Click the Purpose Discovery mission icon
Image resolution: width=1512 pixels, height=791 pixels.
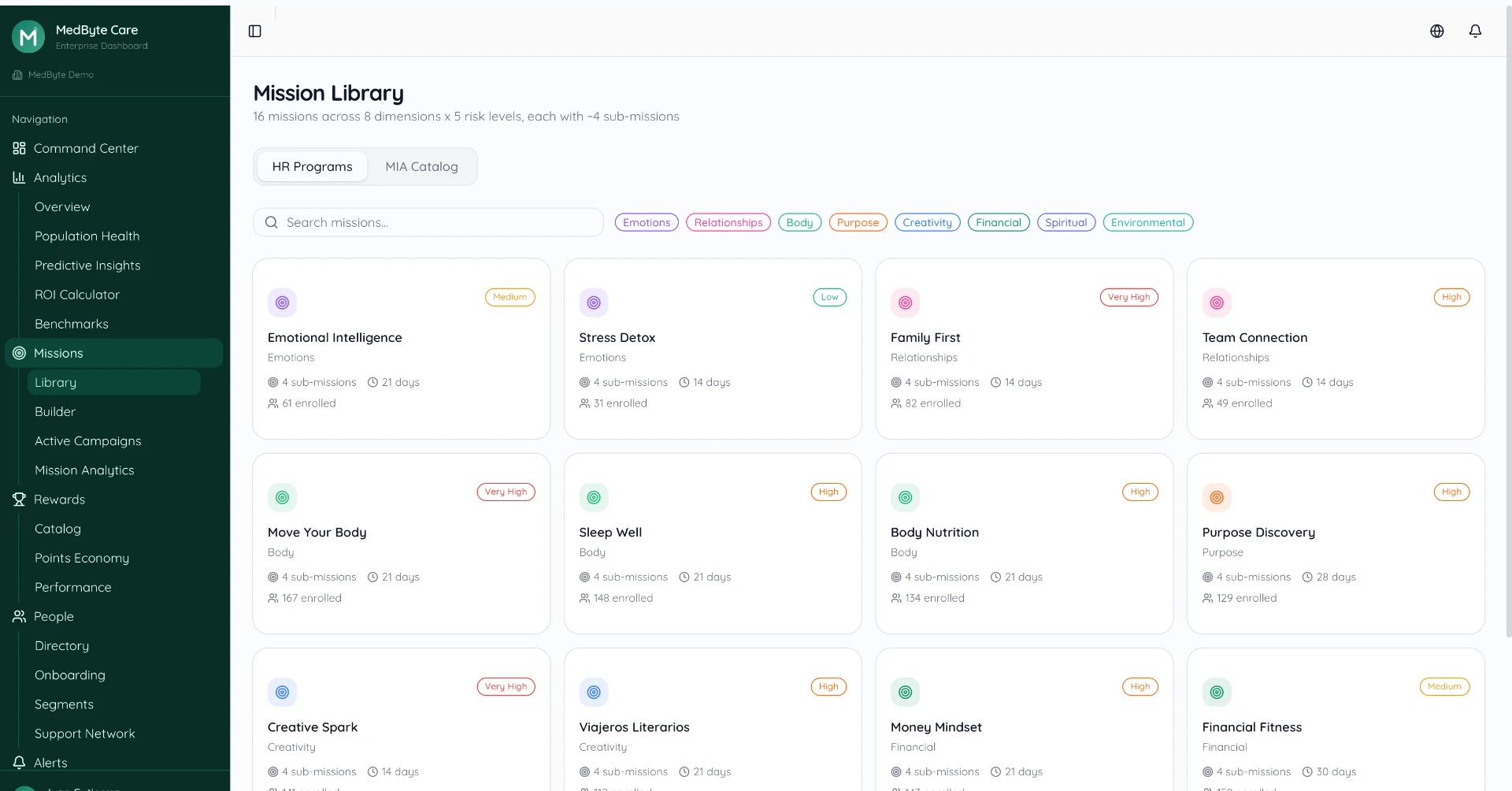(x=1217, y=497)
